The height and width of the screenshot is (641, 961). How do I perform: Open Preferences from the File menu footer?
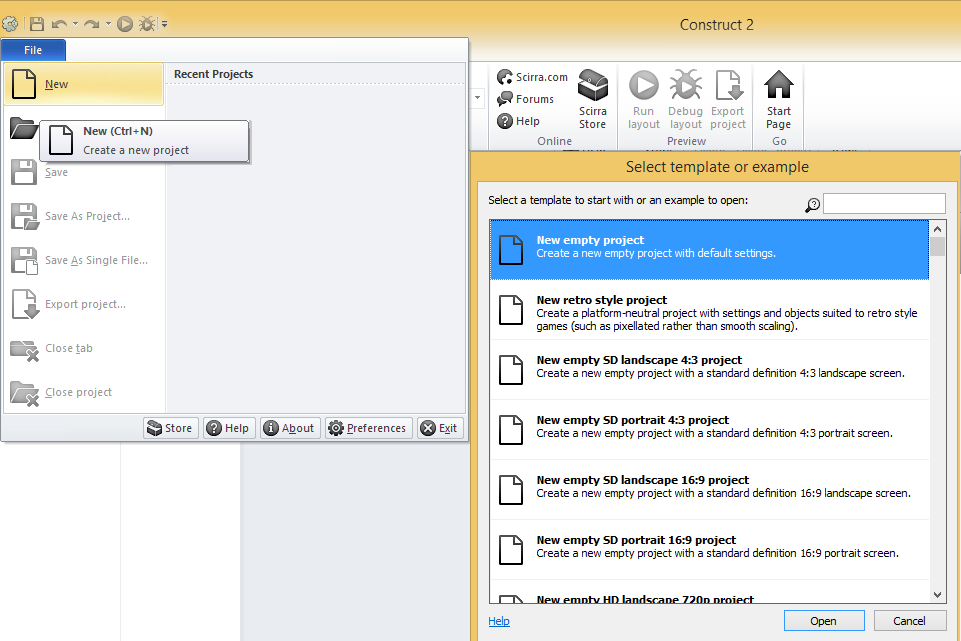point(368,428)
